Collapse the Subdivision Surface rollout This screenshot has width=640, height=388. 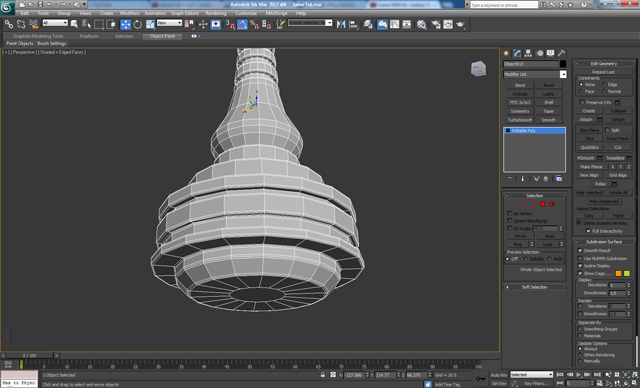click(x=604, y=242)
